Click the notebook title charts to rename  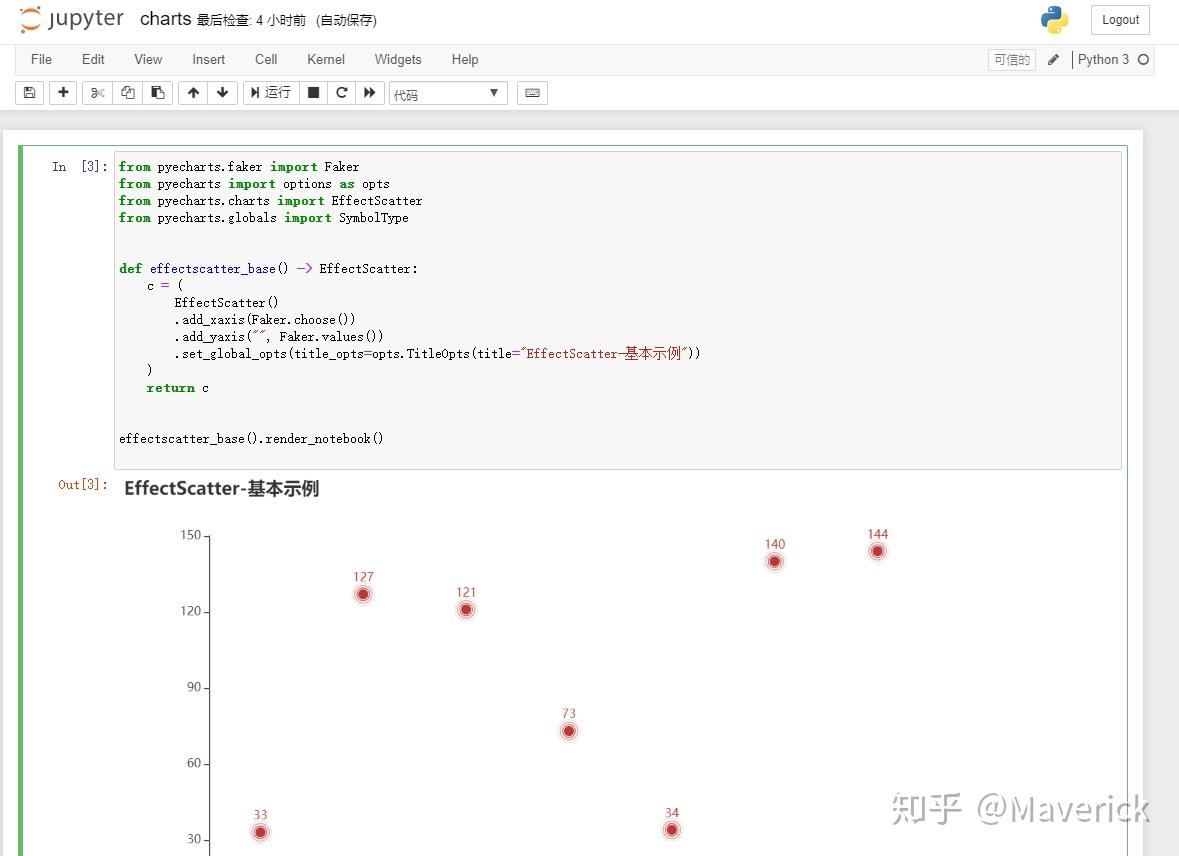pos(165,18)
